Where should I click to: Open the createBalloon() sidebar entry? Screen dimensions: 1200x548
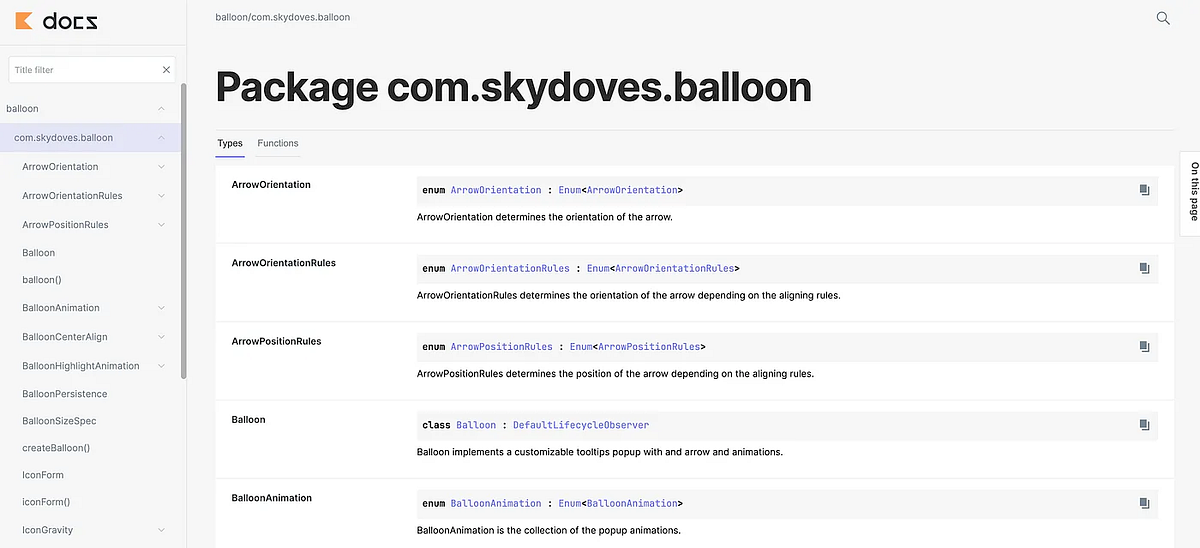coord(56,448)
